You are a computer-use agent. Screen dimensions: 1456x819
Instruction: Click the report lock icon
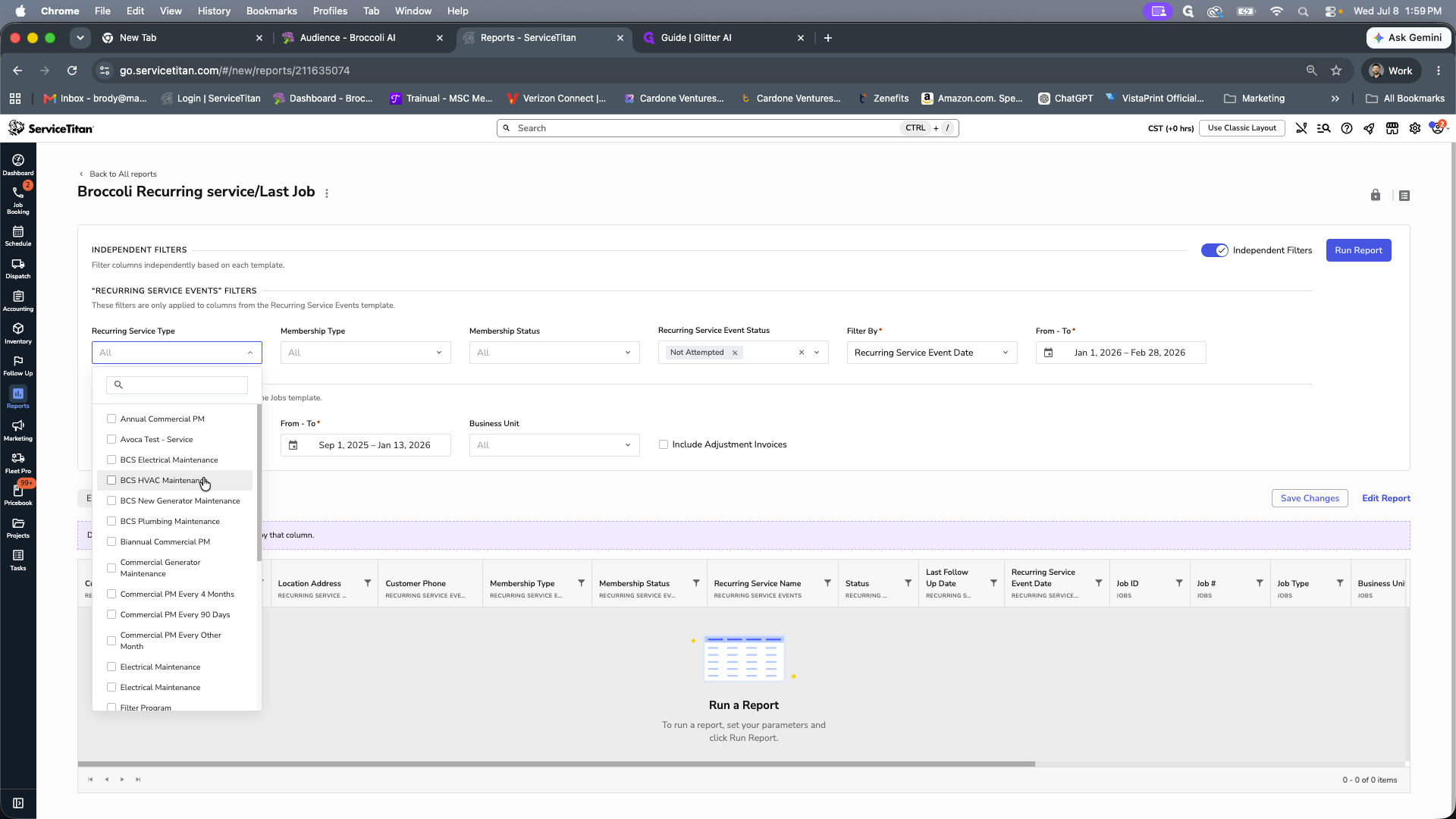(x=1376, y=195)
